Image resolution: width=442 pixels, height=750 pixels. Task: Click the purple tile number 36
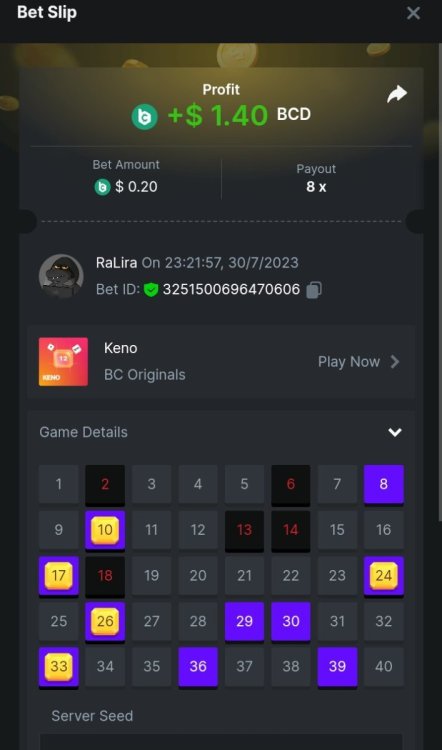click(x=198, y=667)
